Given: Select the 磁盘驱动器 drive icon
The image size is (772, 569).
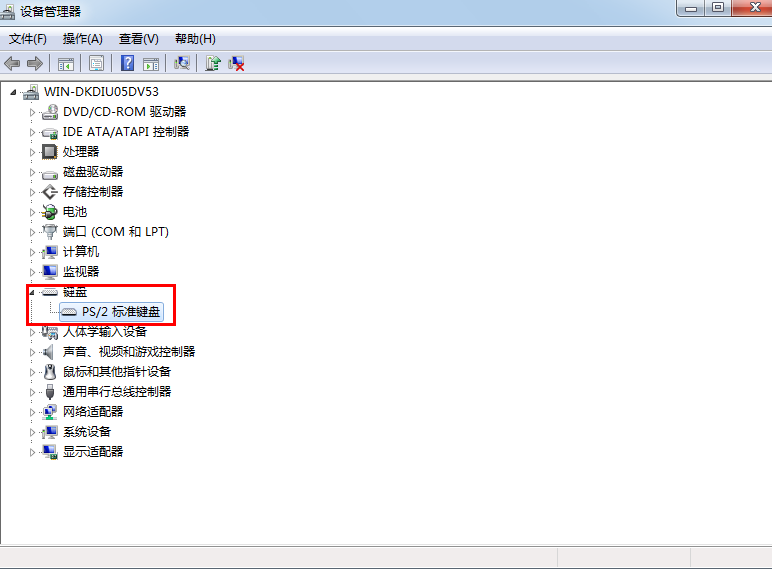Looking at the screenshot, I should click(50, 173).
